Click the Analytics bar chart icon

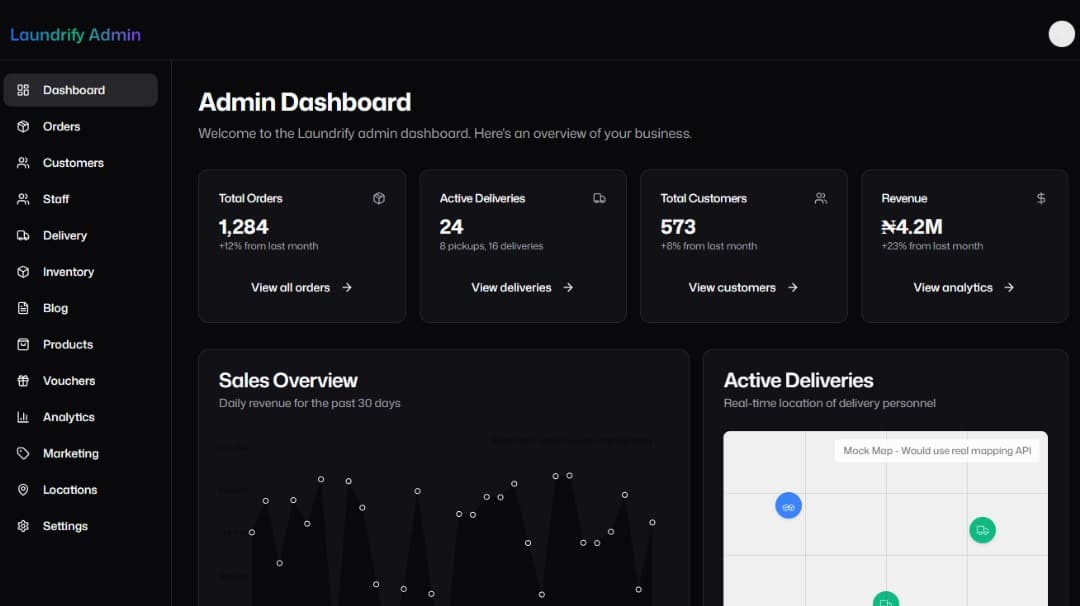[x=23, y=417]
